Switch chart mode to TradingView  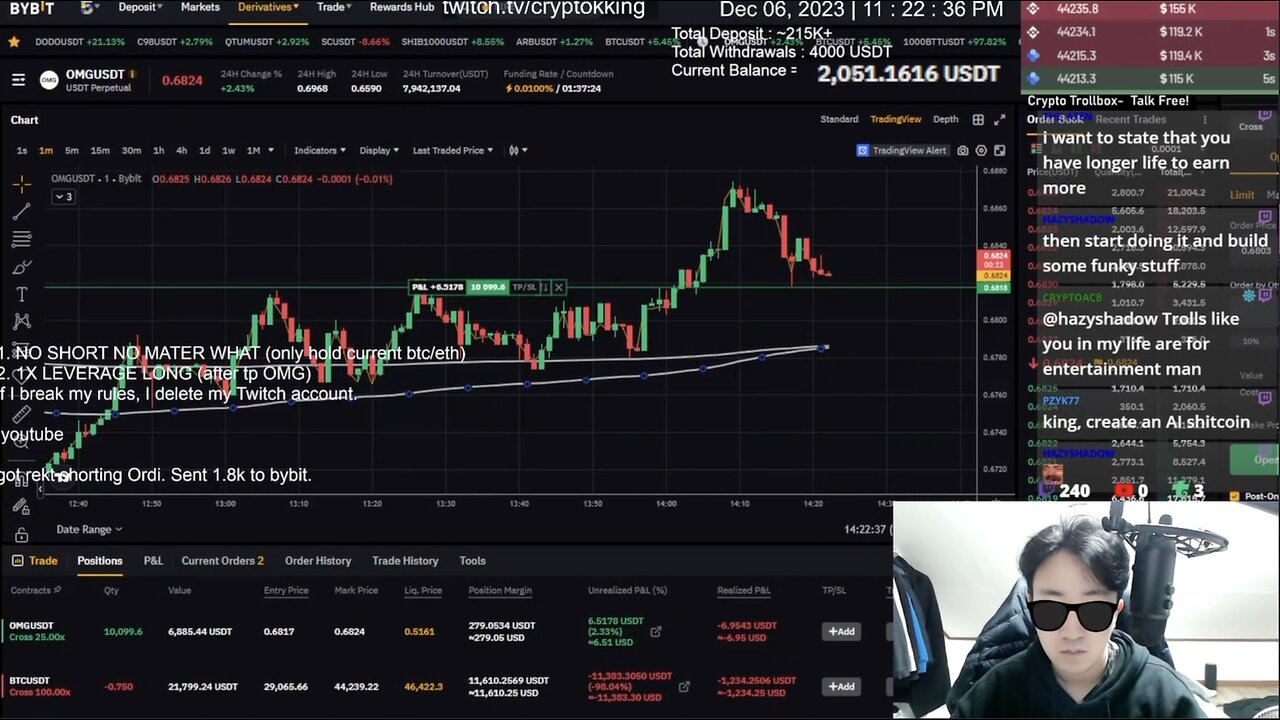click(895, 119)
